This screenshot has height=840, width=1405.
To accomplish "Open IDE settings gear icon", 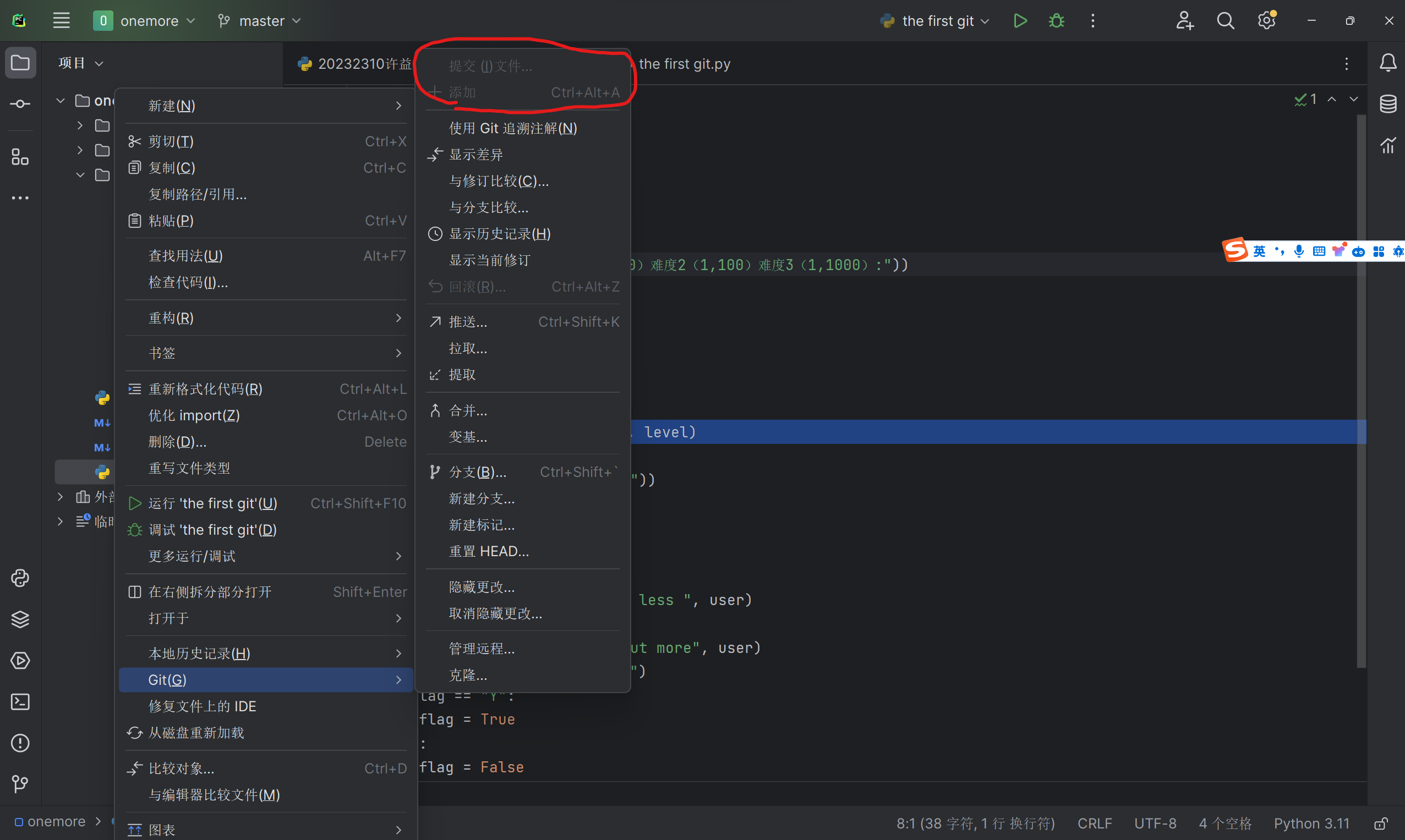I will [1266, 21].
